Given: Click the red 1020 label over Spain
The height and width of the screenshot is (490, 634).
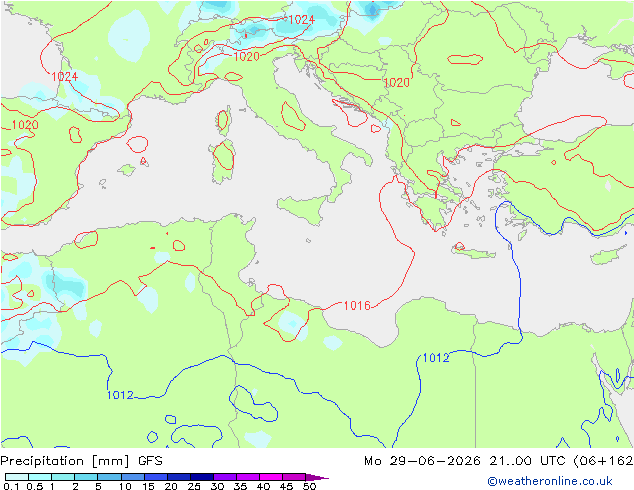Looking at the screenshot, I should coord(25,125).
